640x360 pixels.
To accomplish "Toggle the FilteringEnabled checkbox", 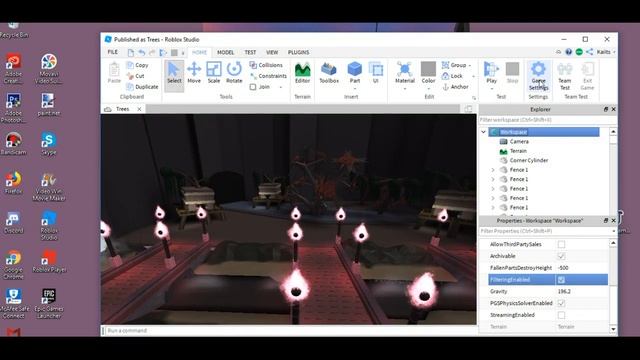I will pyautogui.click(x=562, y=280).
